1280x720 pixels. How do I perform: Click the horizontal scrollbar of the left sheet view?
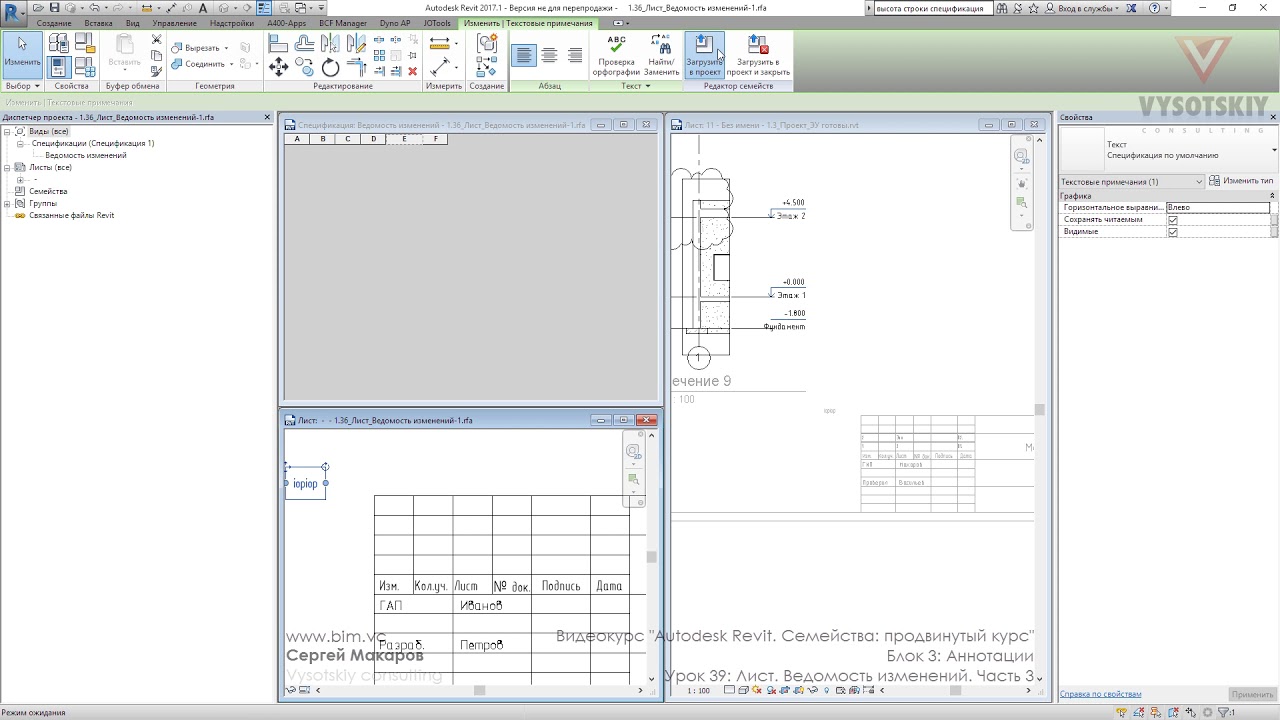pos(479,690)
